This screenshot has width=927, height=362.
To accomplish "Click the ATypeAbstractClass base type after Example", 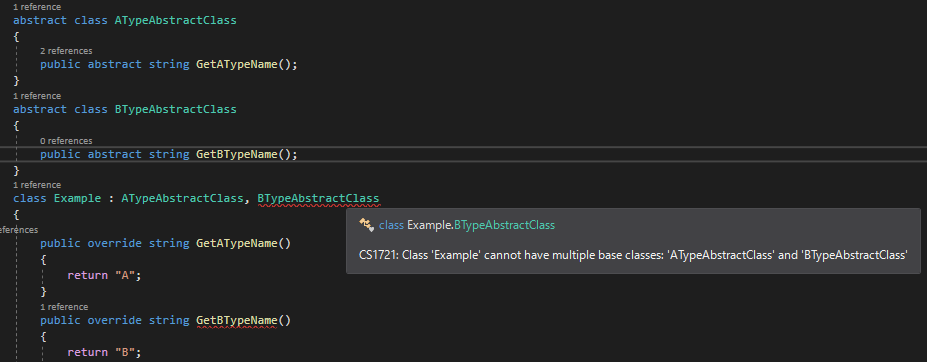I will pos(182,199).
